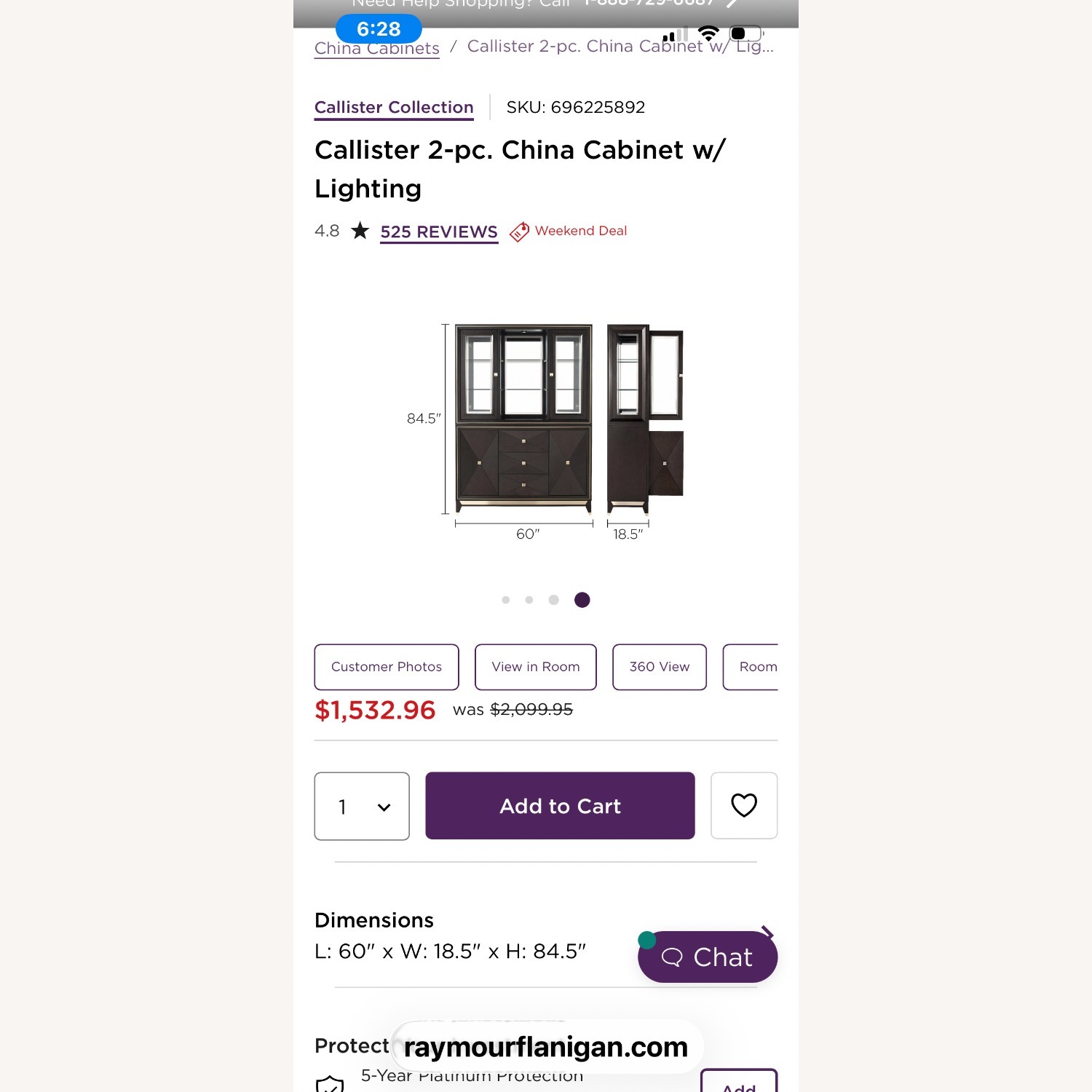Open the 525 Reviews link
Viewport: 1092px width, 1092px height.
pos(438,232)
